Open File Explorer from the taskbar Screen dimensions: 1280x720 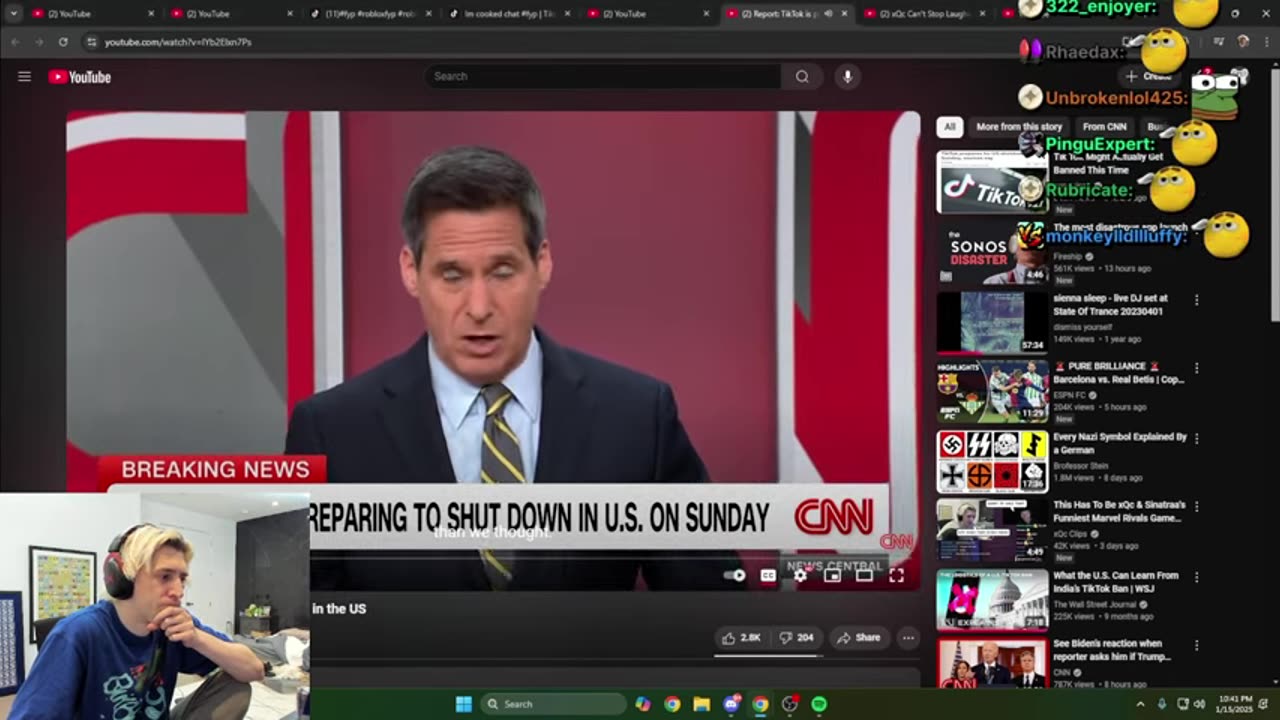pyautogui.click(x=702, y=704)
